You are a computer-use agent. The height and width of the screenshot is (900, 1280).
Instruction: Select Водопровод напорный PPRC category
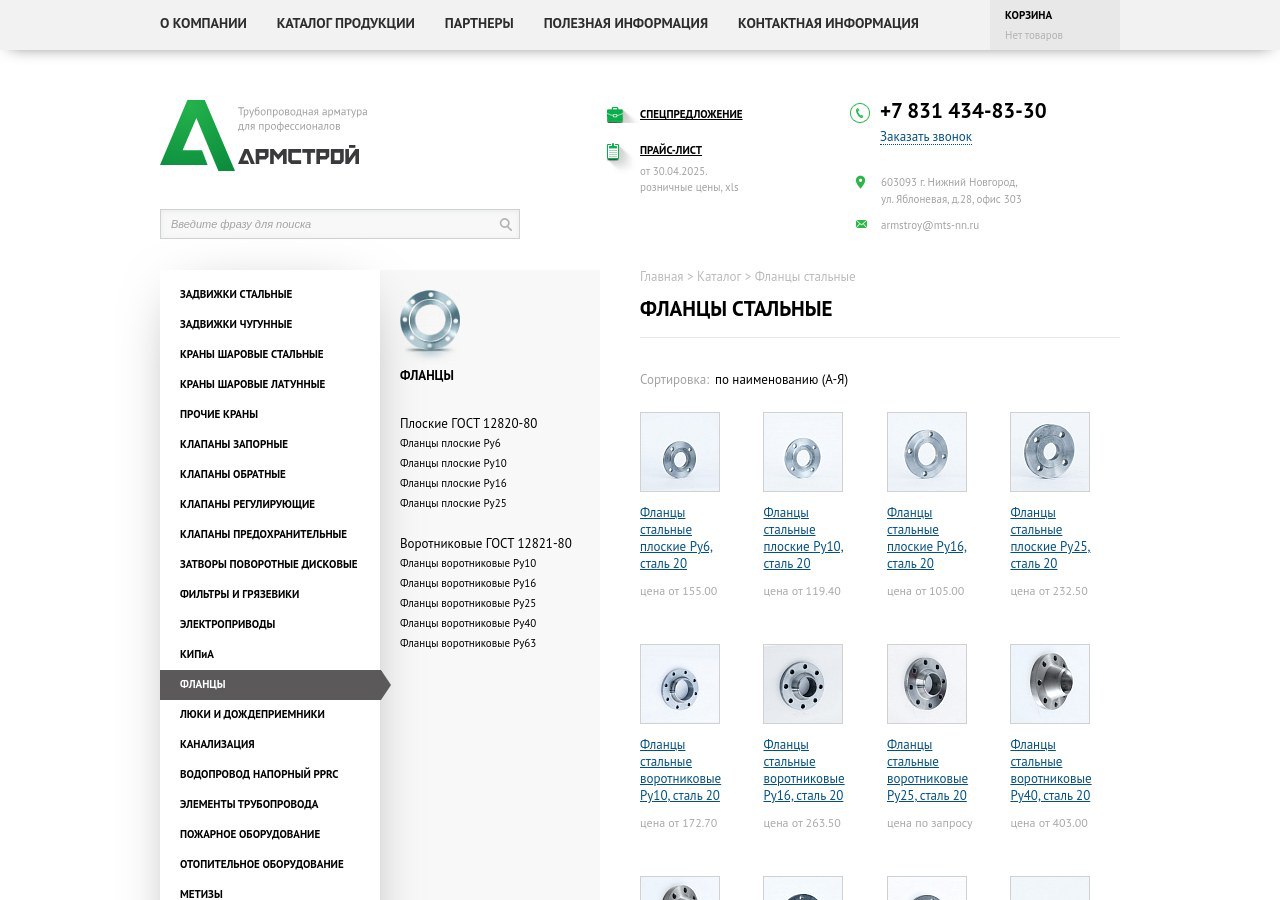click(x=270, y=774)
